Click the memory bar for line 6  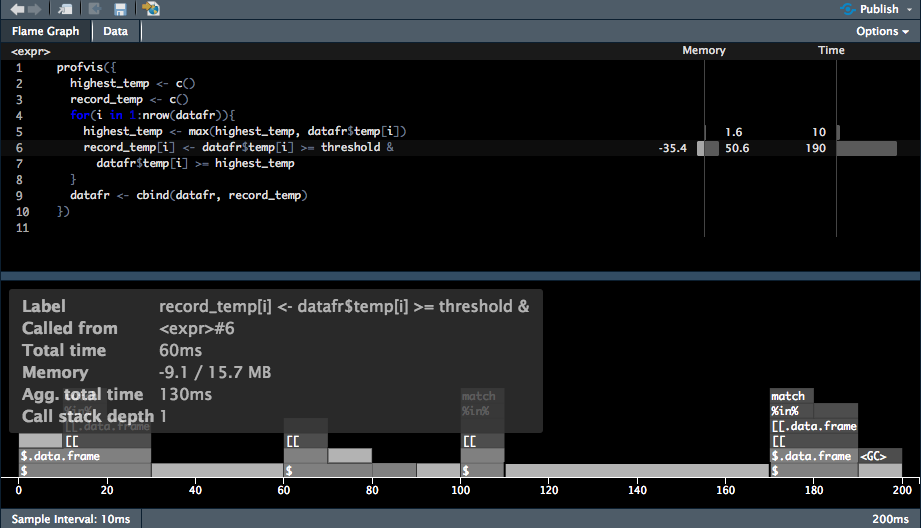(708, 148)
